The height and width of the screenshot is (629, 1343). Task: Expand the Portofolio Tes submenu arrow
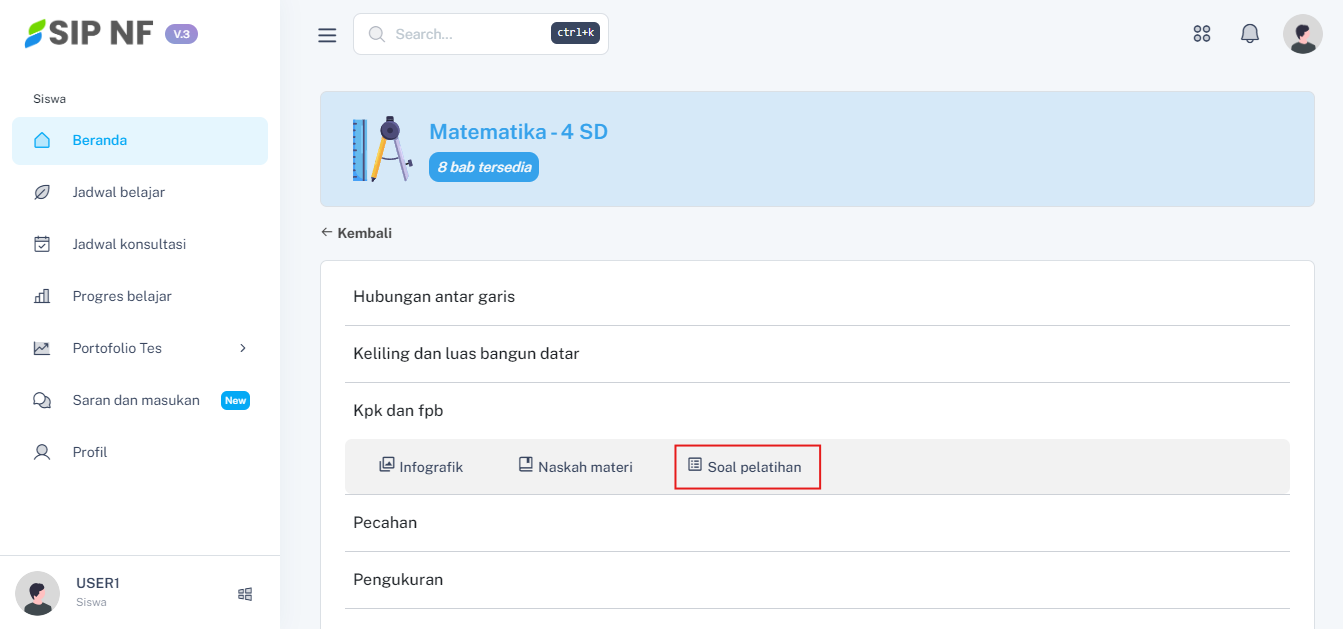coord(242,348)
